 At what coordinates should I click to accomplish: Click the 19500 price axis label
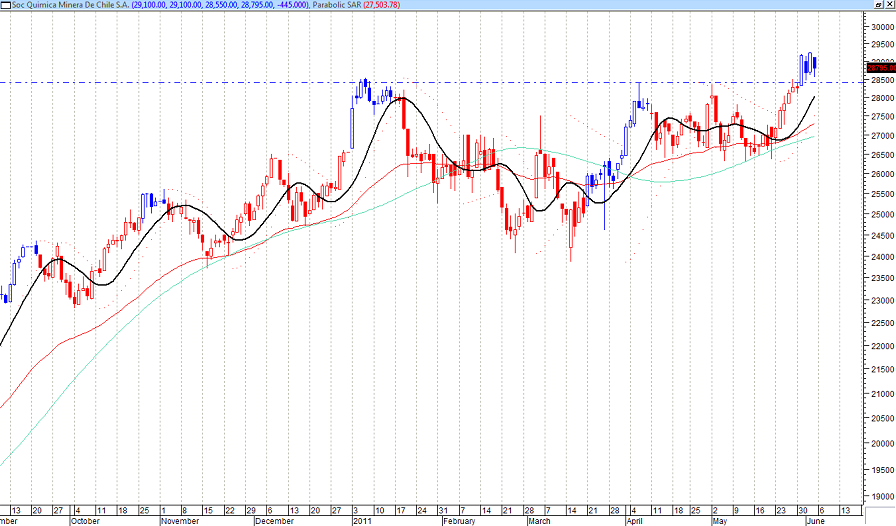(x=883, y=470)
